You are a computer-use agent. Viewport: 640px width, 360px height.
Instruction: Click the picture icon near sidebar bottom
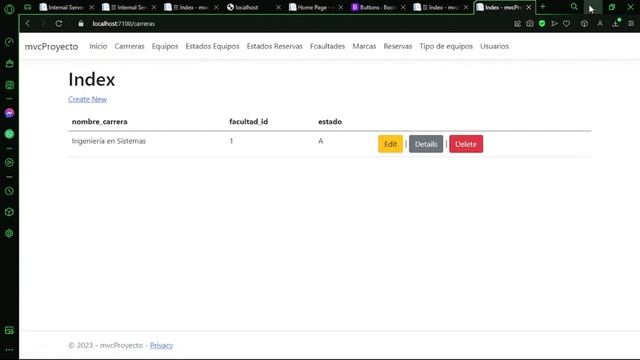[9, 330]
